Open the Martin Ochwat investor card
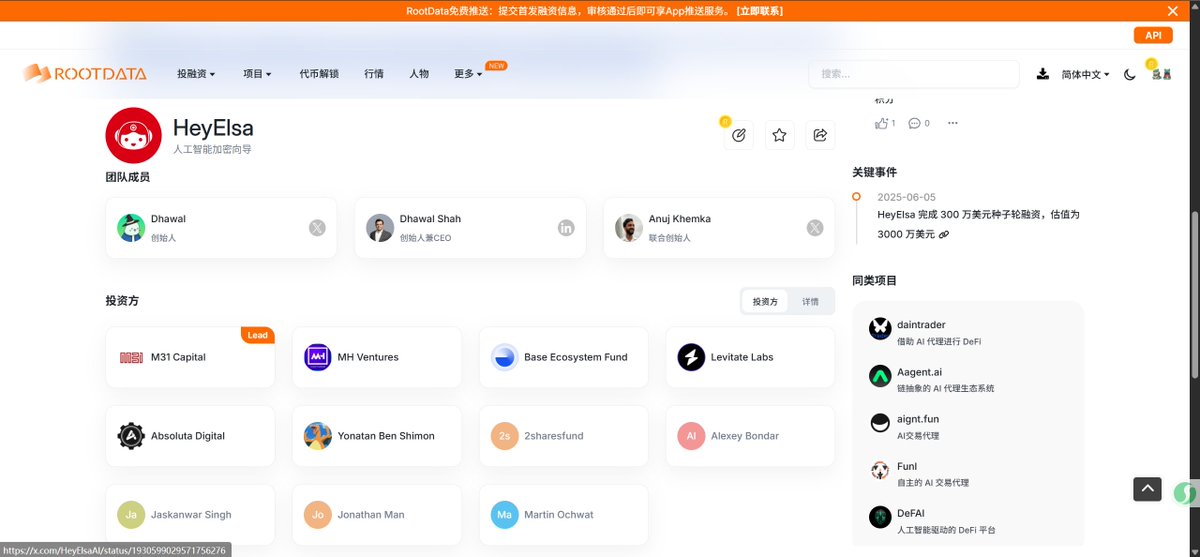Screen dimensions: 1200x557 pos(564,515)
